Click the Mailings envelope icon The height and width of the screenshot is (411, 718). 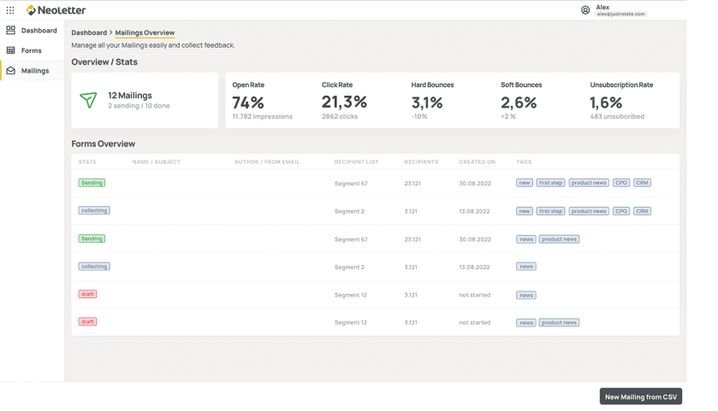click(11, 70)
